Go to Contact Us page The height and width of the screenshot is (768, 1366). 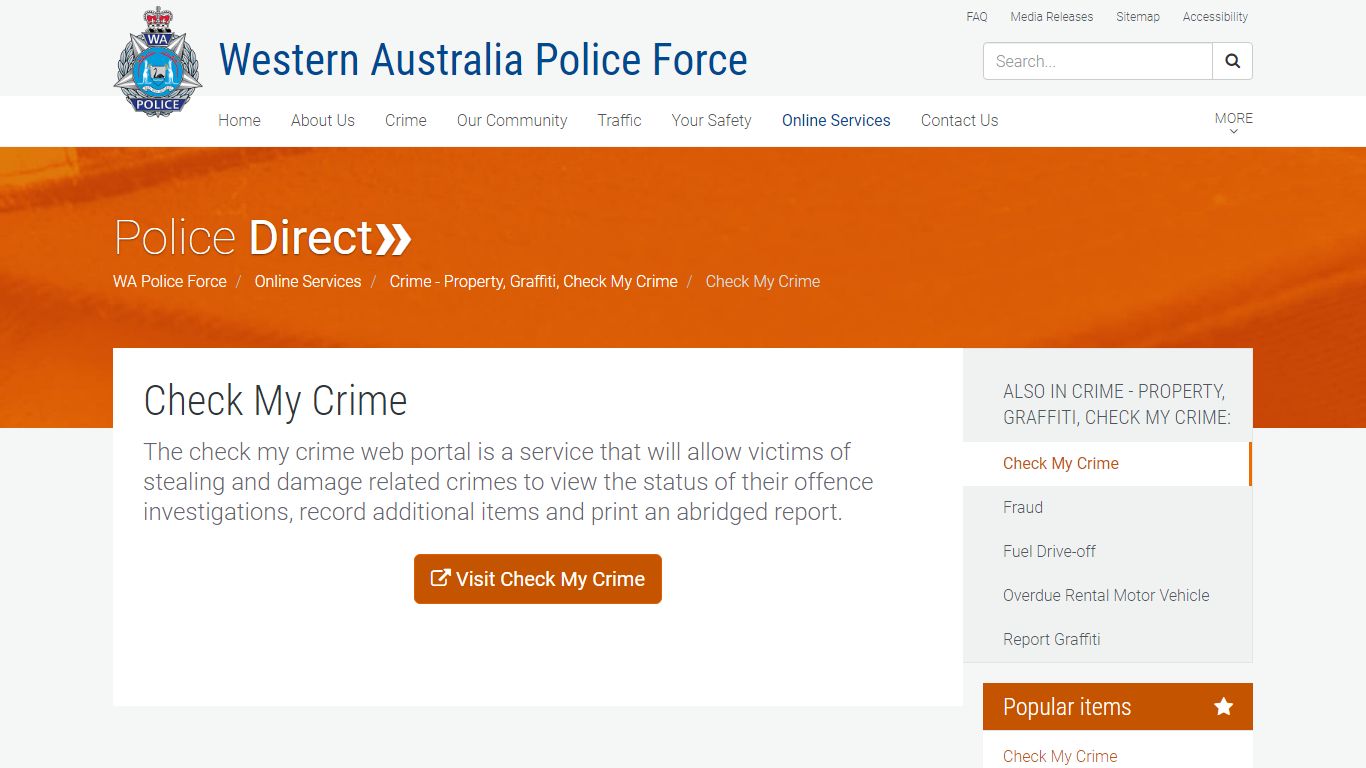[959, 120]
